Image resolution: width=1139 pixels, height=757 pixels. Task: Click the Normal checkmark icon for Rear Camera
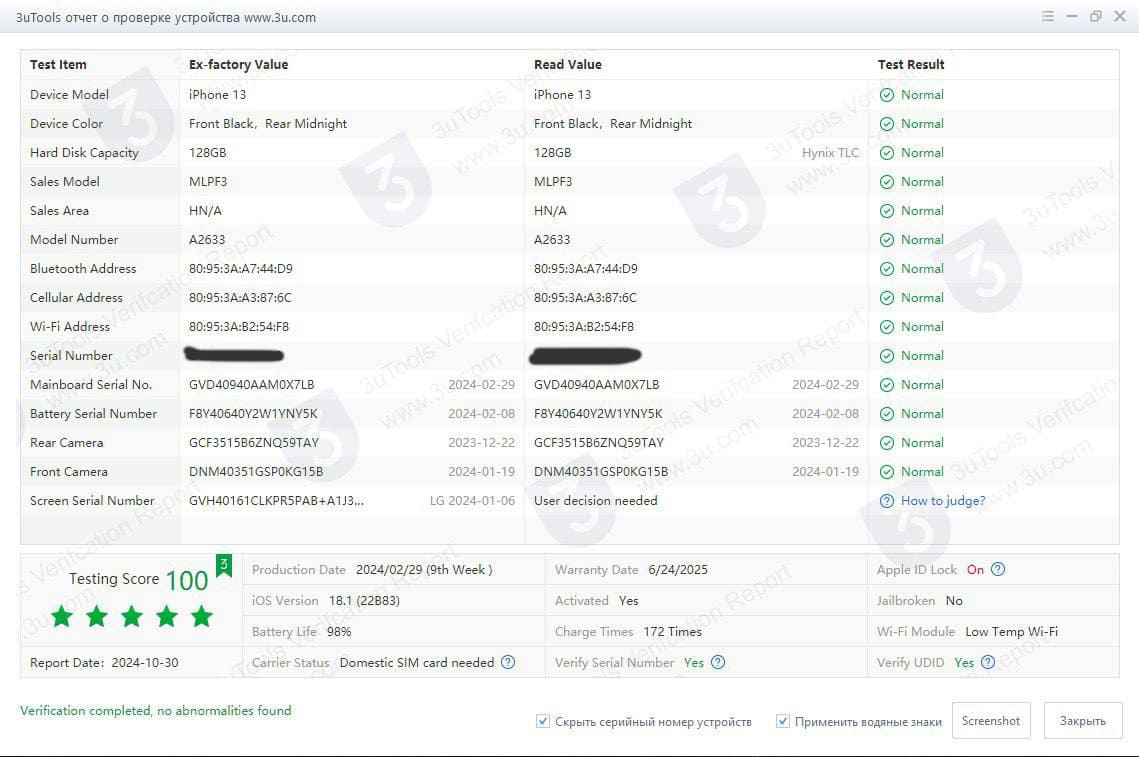[887, 444]
